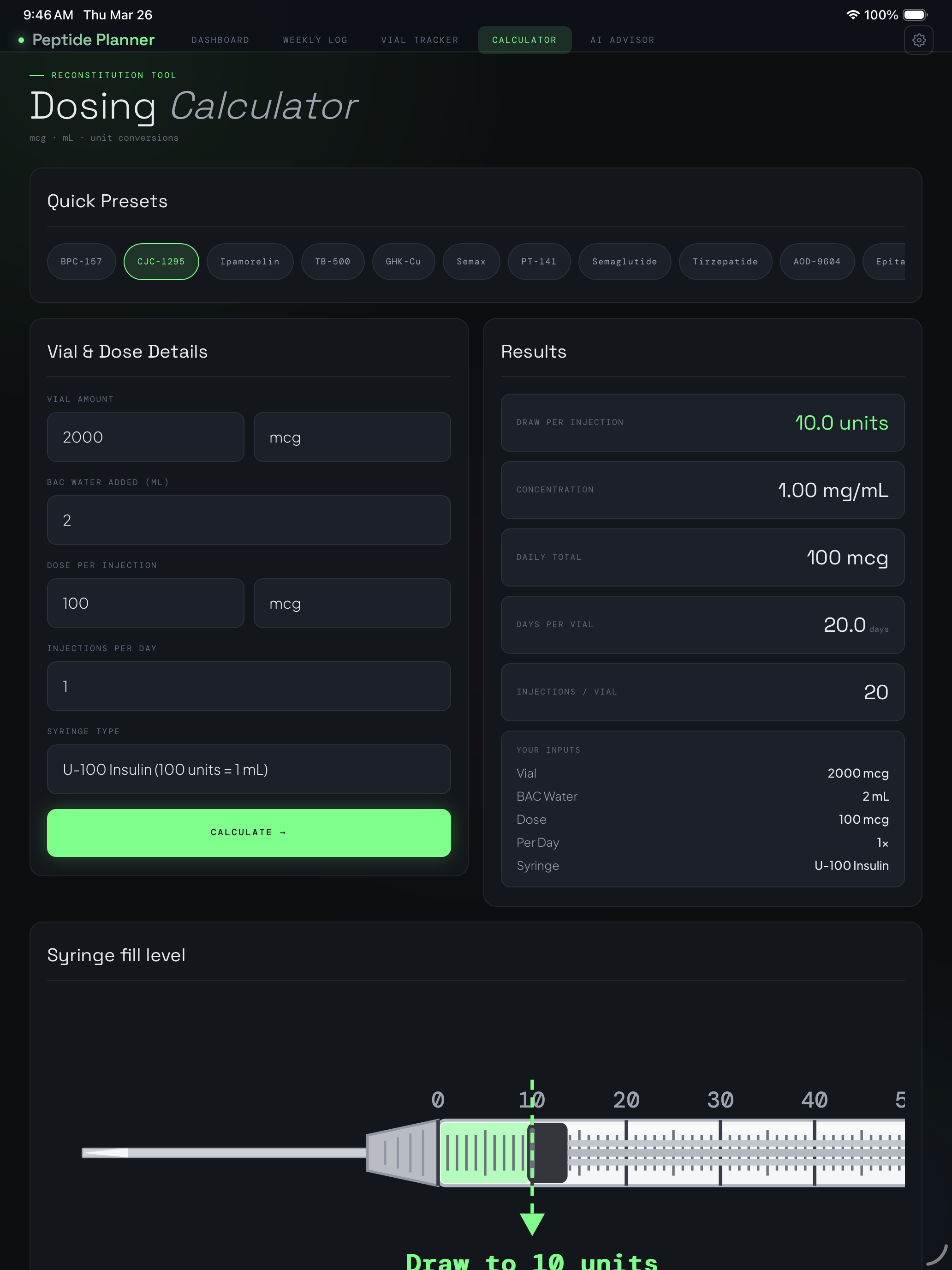Viewport: 952px width, 1270px height.
Task: Click the 30 mark on syringe scale
Action: pos(720,1100)
